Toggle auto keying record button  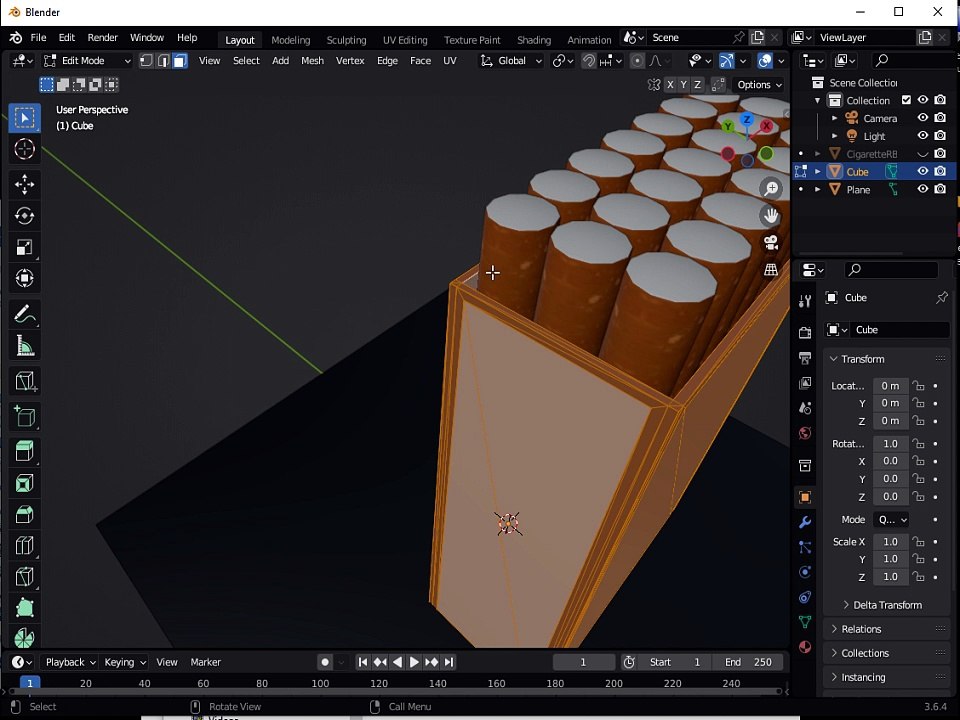pos(325,662)
